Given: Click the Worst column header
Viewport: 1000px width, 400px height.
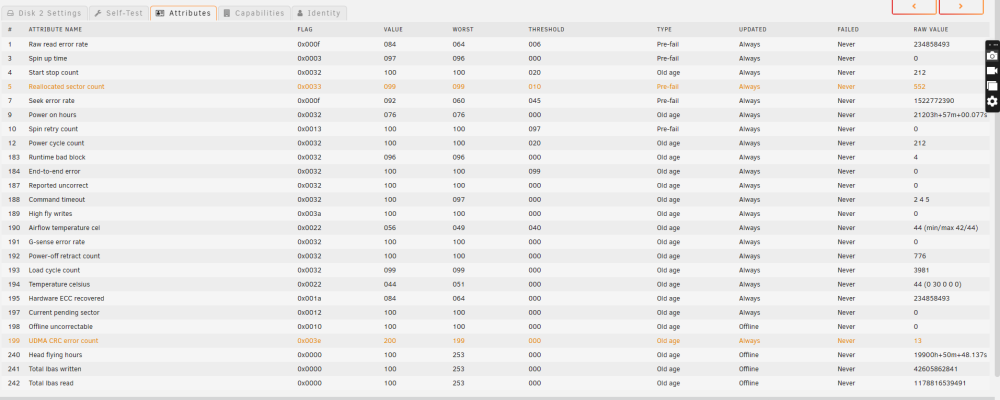Looking at the screenshot, I should [462, 30].
